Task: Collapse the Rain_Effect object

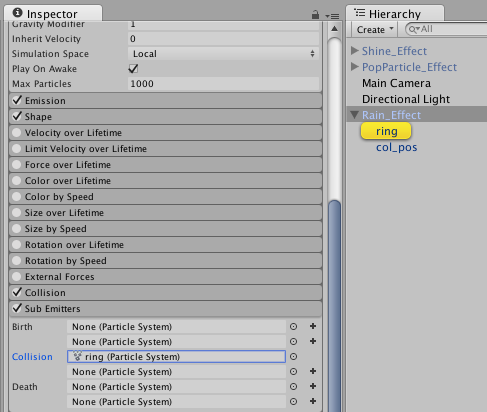Action: 355,115
